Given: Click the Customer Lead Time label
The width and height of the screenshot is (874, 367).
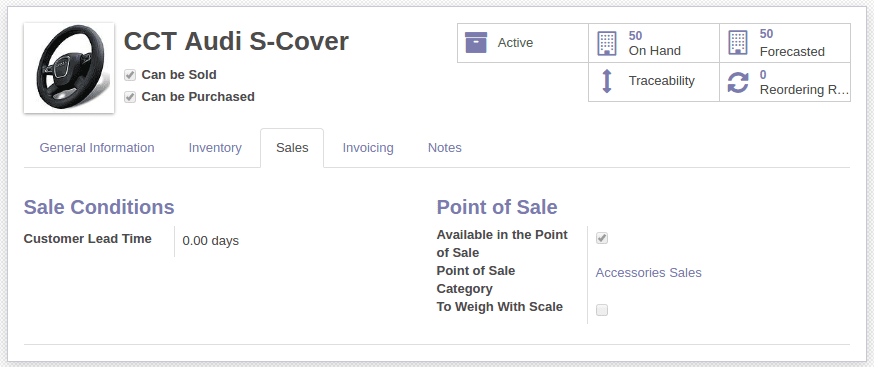Looking at the screenshot, I should [x=88, y=239].
